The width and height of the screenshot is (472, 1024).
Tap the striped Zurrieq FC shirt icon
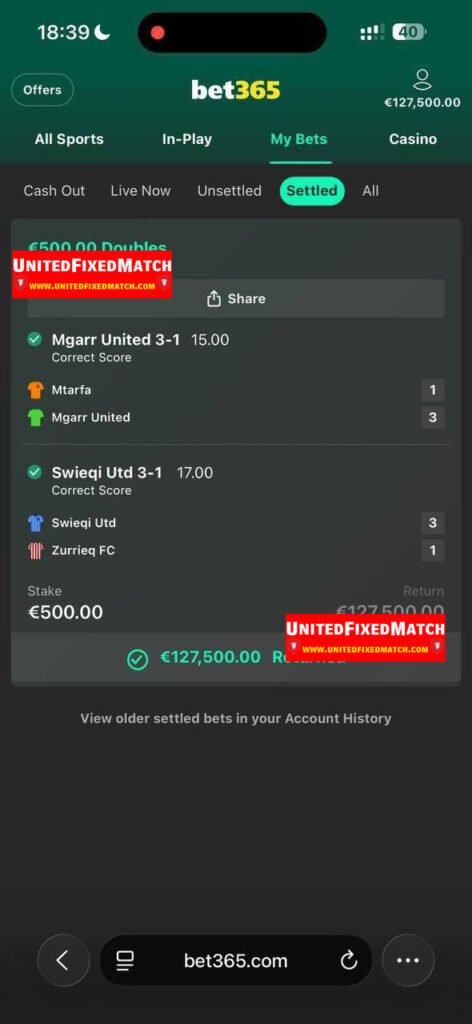coord(35,551)
